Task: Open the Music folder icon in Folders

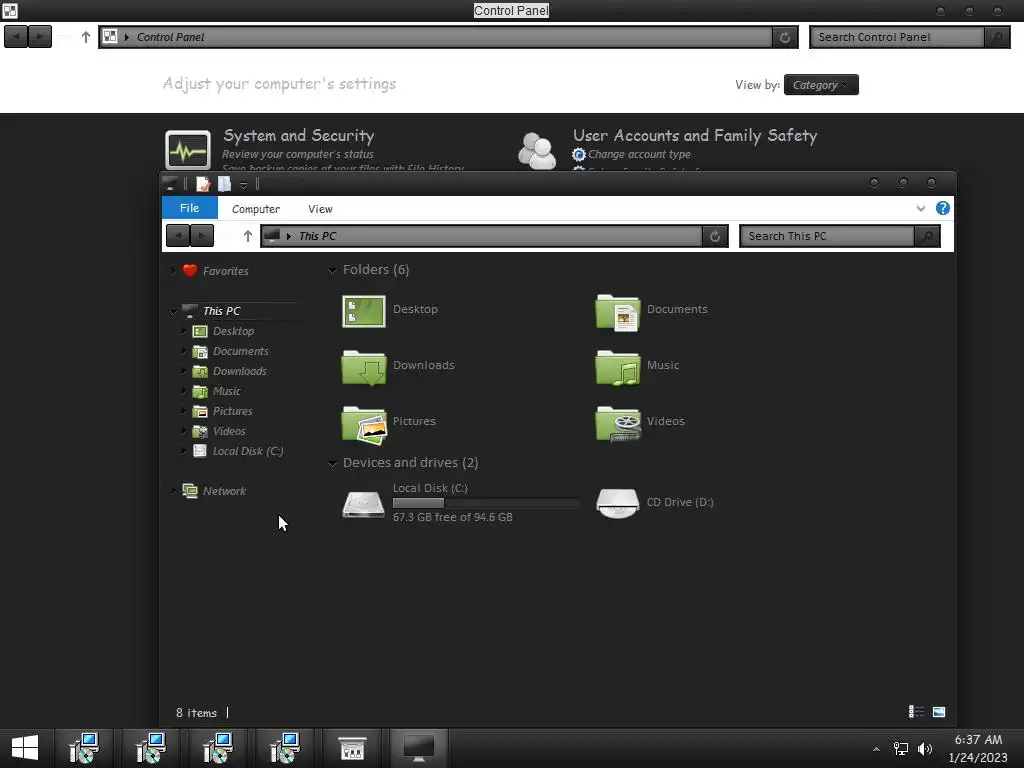Action: click(x=618, y=368)
